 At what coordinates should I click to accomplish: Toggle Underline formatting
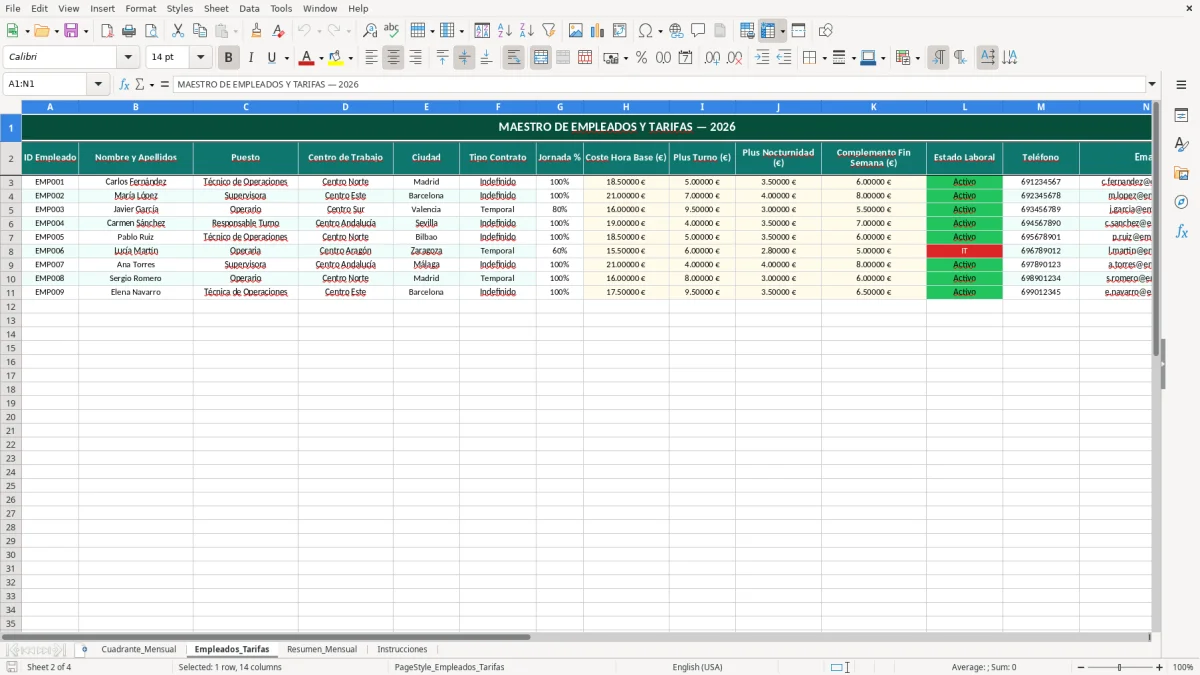click(x=272, y=58)
